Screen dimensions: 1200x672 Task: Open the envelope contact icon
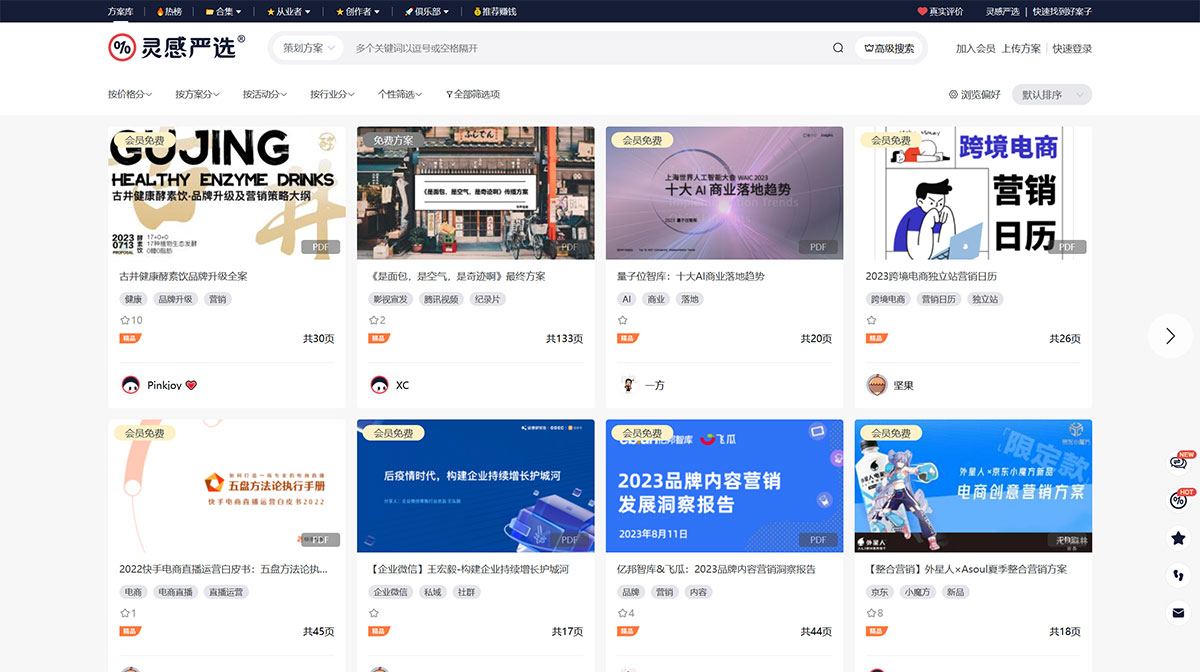(1178, 613)
